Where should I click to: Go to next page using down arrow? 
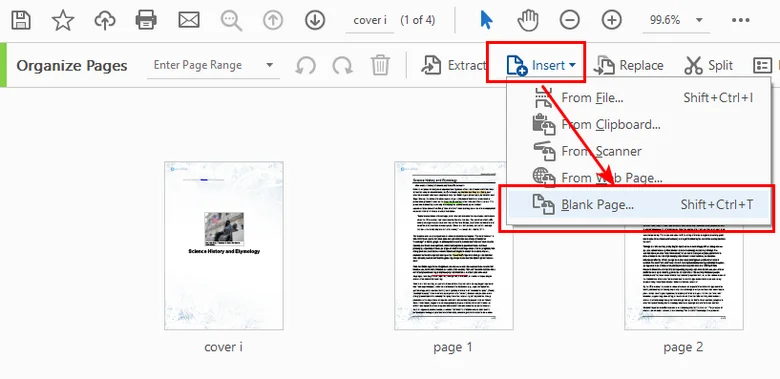[x=315, y=20]
